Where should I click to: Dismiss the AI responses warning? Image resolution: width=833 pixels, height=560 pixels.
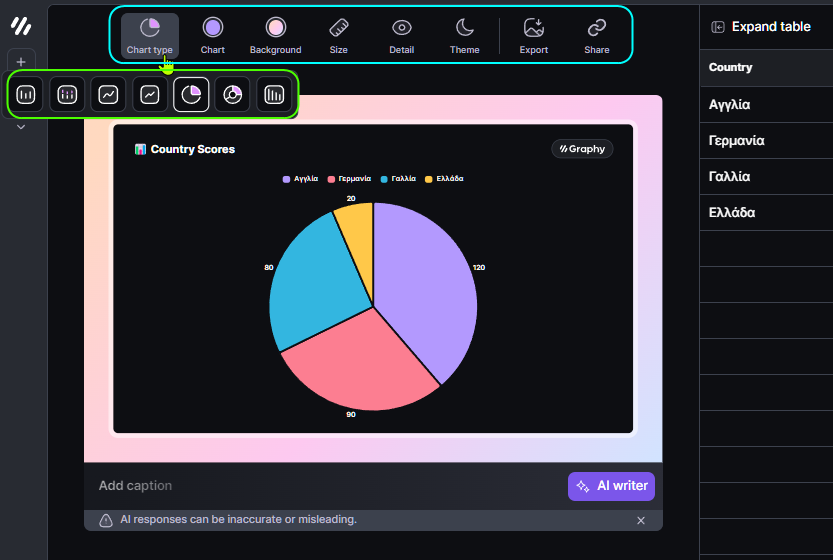(x=641, y=521)
